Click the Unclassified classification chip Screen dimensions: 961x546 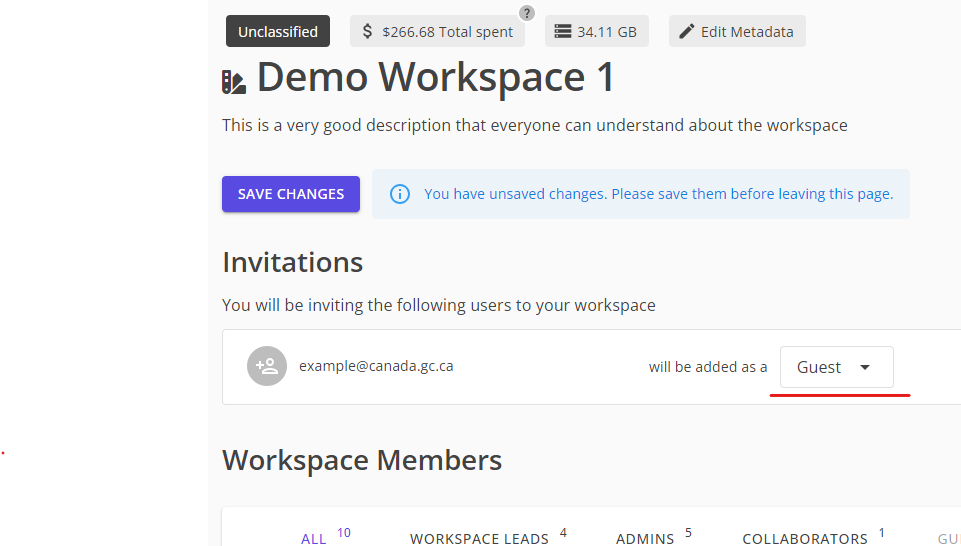click(278, 32)
